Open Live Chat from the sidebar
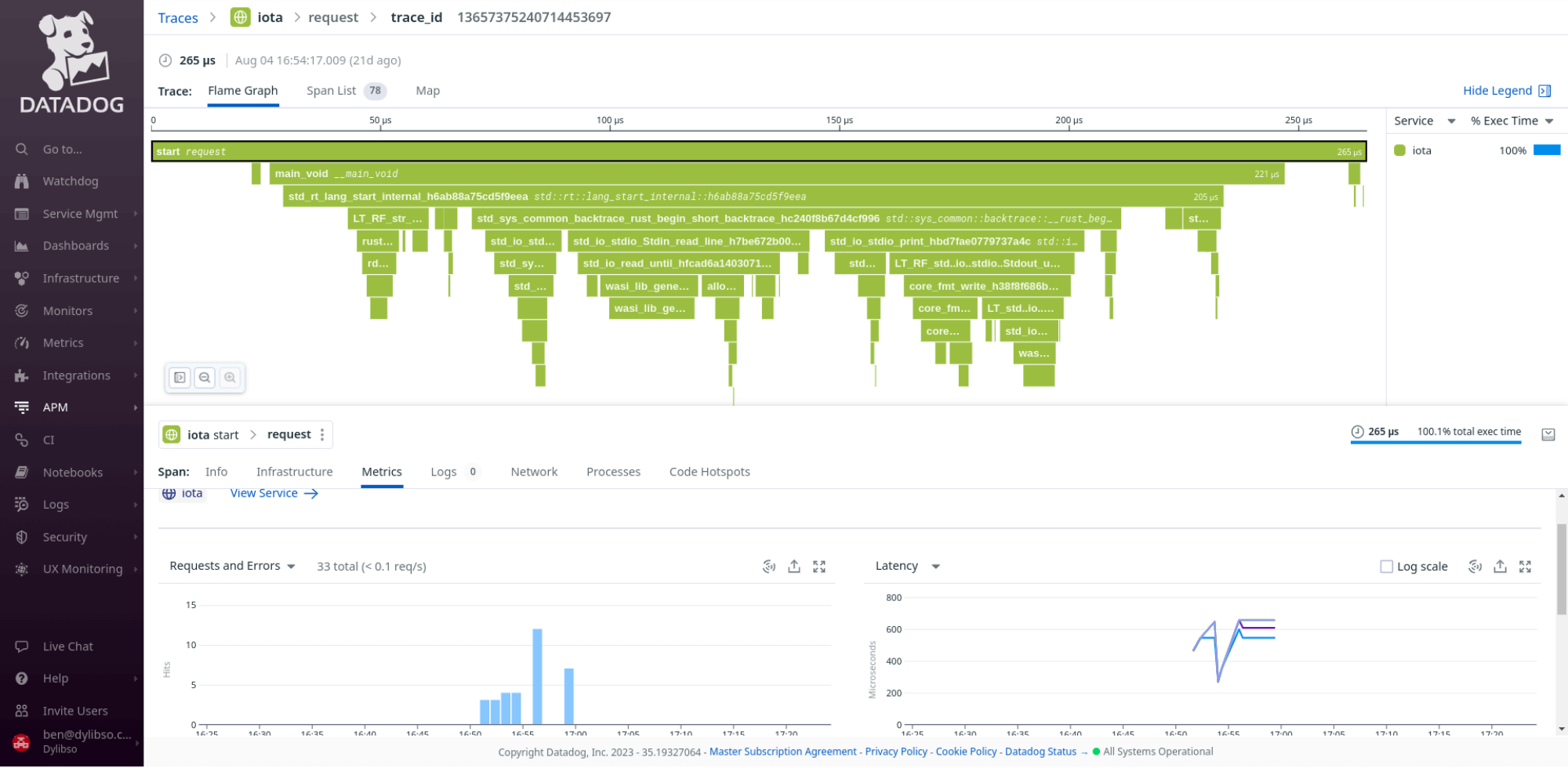Viewport: 1568px width, 768px height. [x=67, y=646]
